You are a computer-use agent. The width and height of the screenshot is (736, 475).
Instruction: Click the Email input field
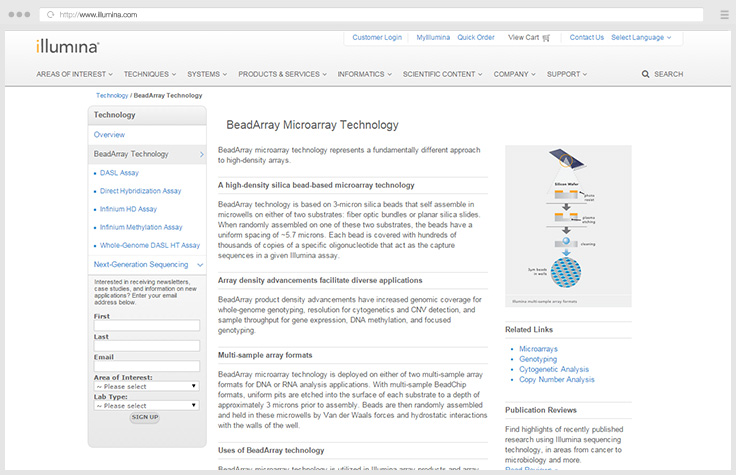(x=146, y=366)
